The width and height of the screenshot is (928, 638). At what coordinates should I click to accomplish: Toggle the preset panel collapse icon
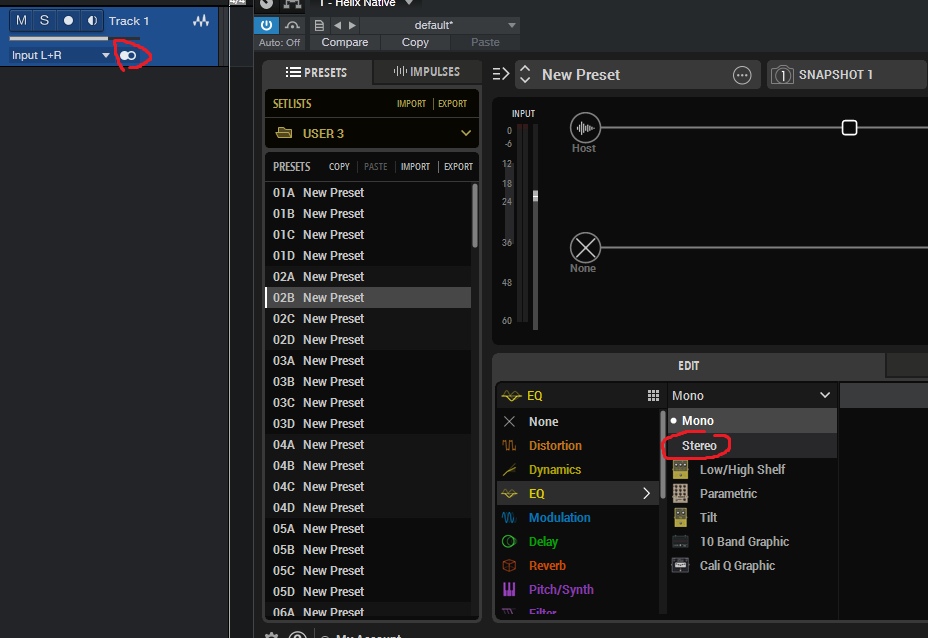[x=501, y=74]
